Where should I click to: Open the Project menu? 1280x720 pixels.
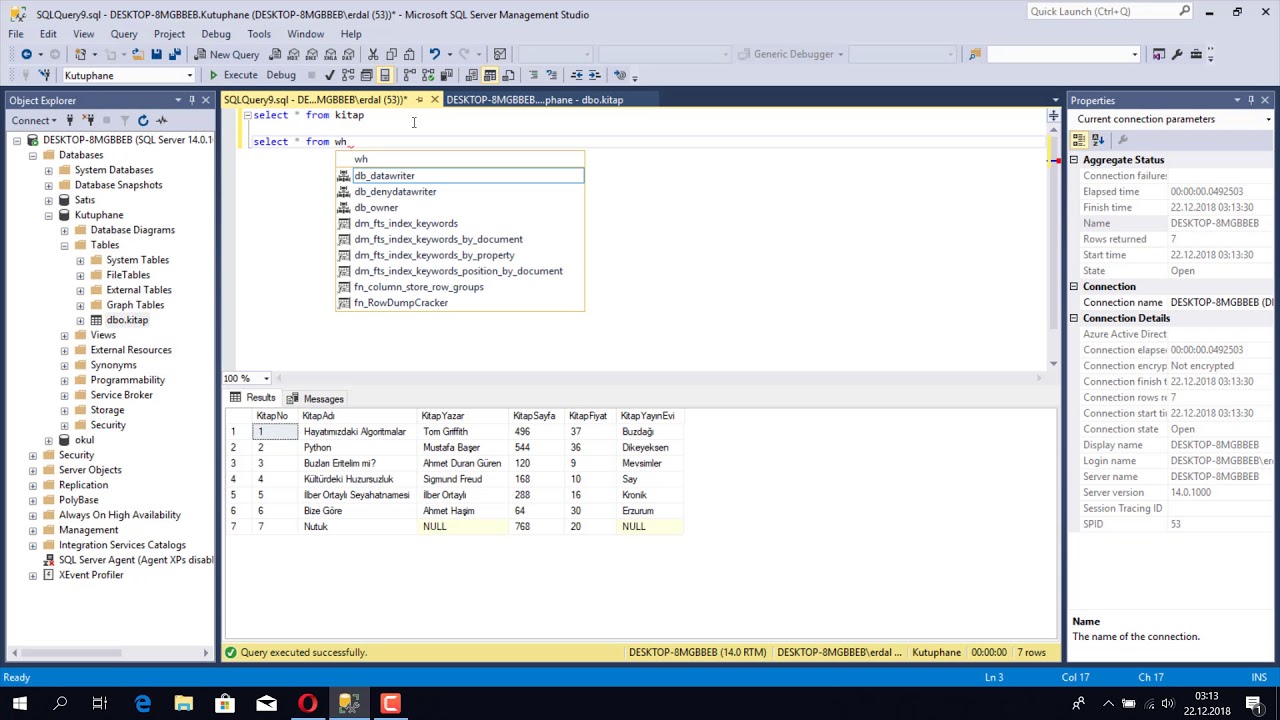pyautogui.click(x=169, y=34)
